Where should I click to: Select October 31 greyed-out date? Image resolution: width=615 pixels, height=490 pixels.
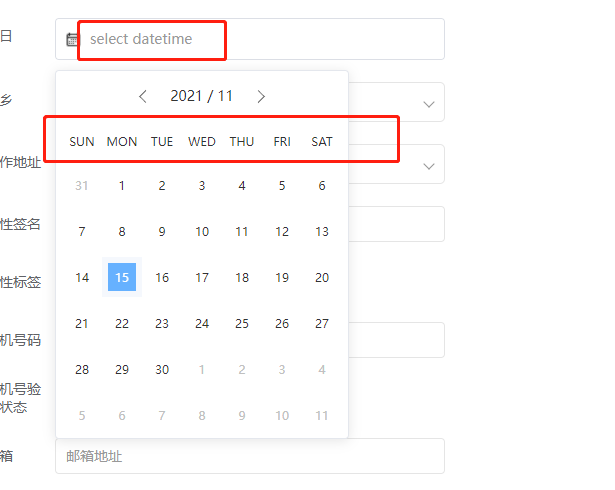[82, 185]
